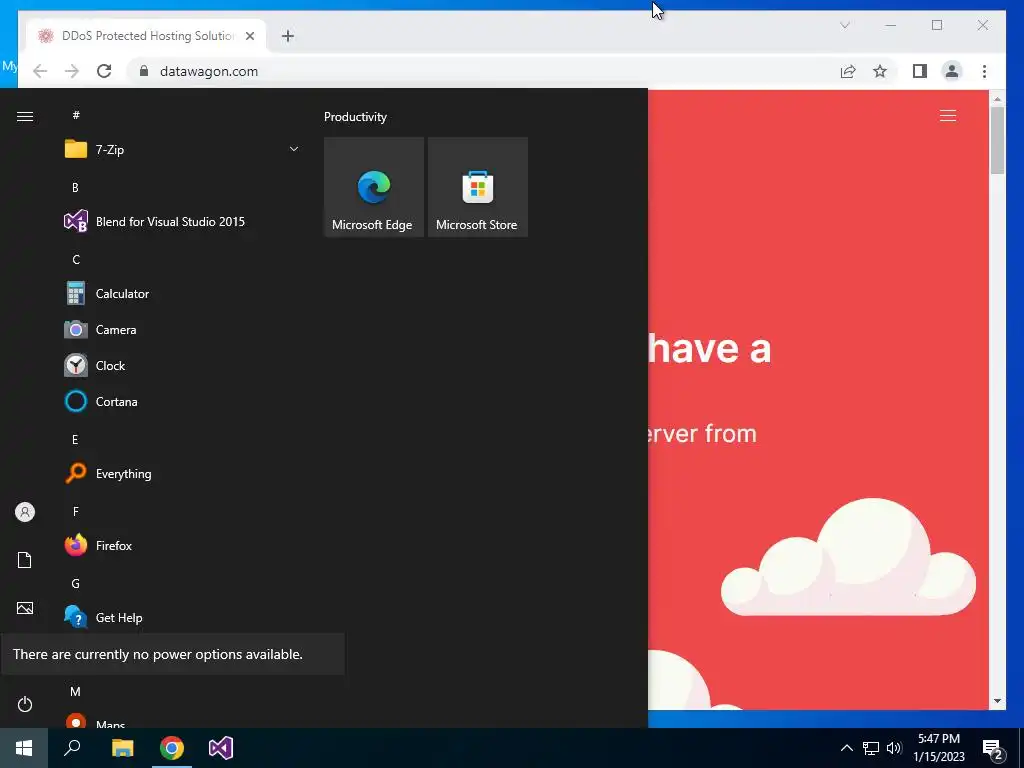Open the Chrome profile avatar
Screen dimensions: 1024x768
click(x=952, y=71)
